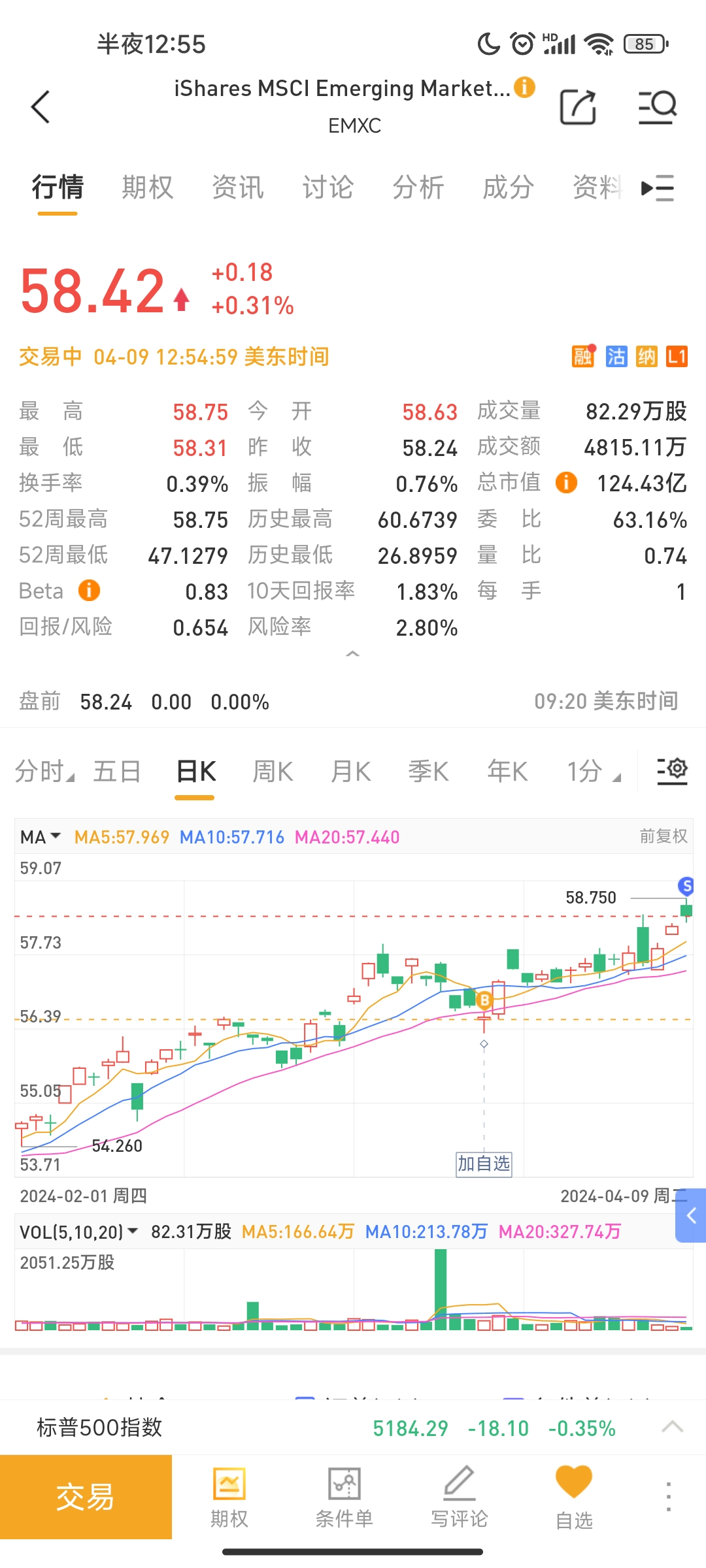
Task: Switch to the 讨论 discussion tab
Action: pyautogui.click(x=328, y=188)
